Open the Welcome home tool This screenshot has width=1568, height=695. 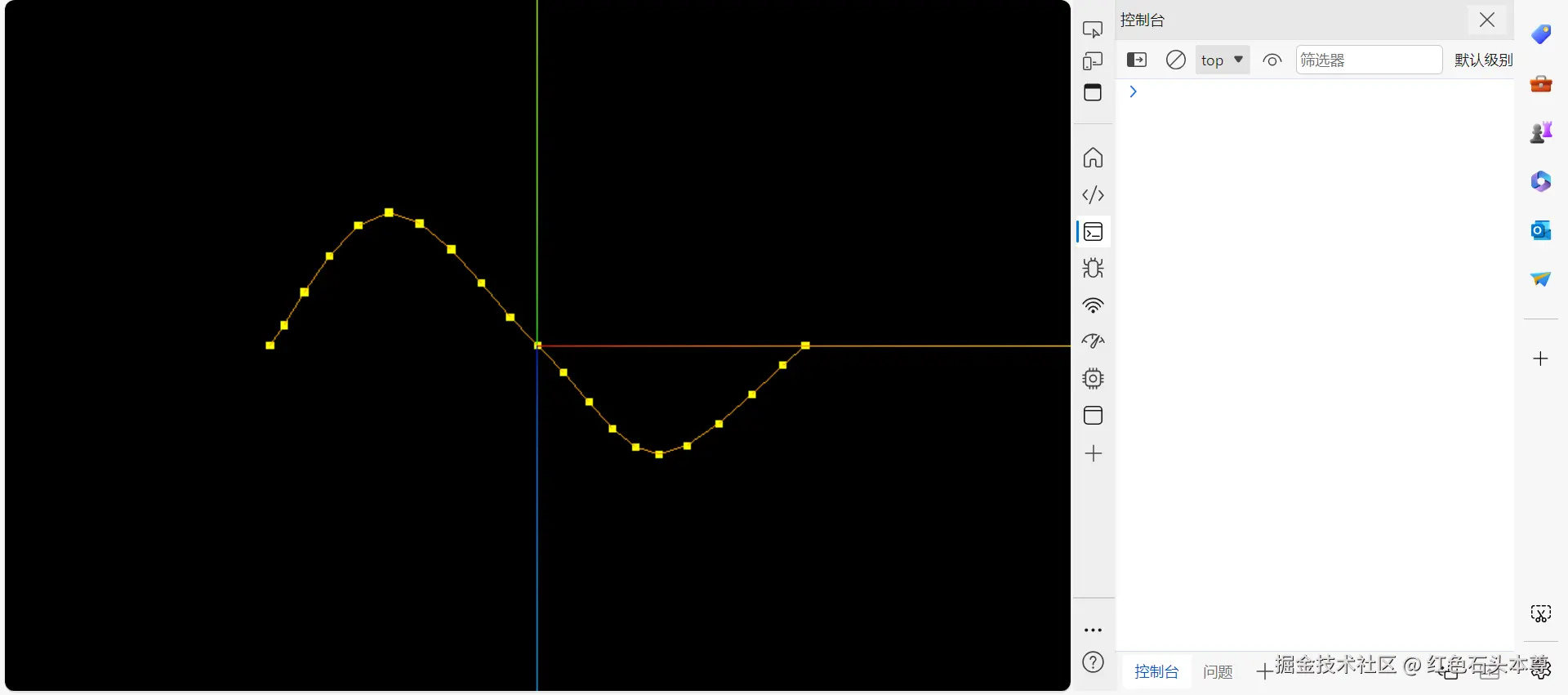click(1093, 158)
